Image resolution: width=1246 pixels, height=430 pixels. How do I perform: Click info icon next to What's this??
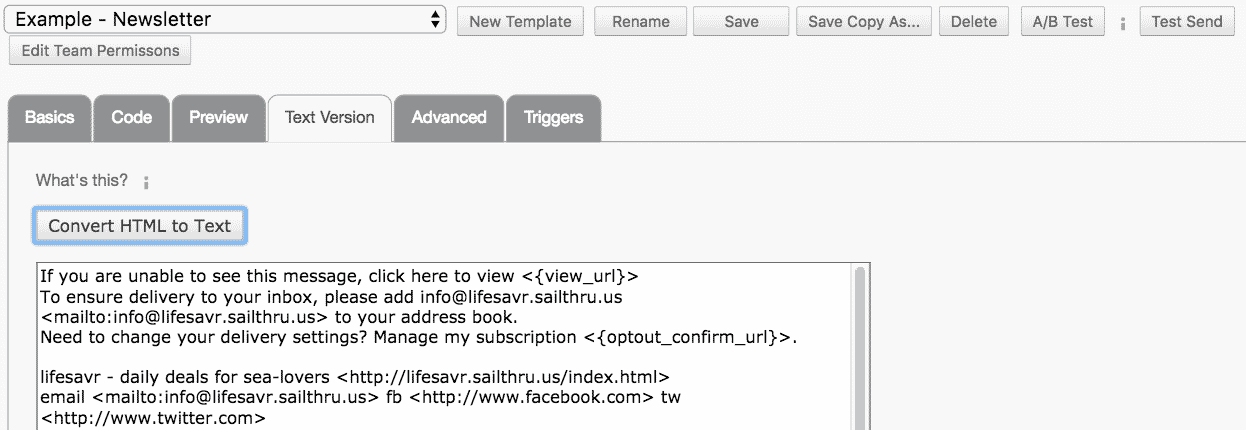pos(146,182)
